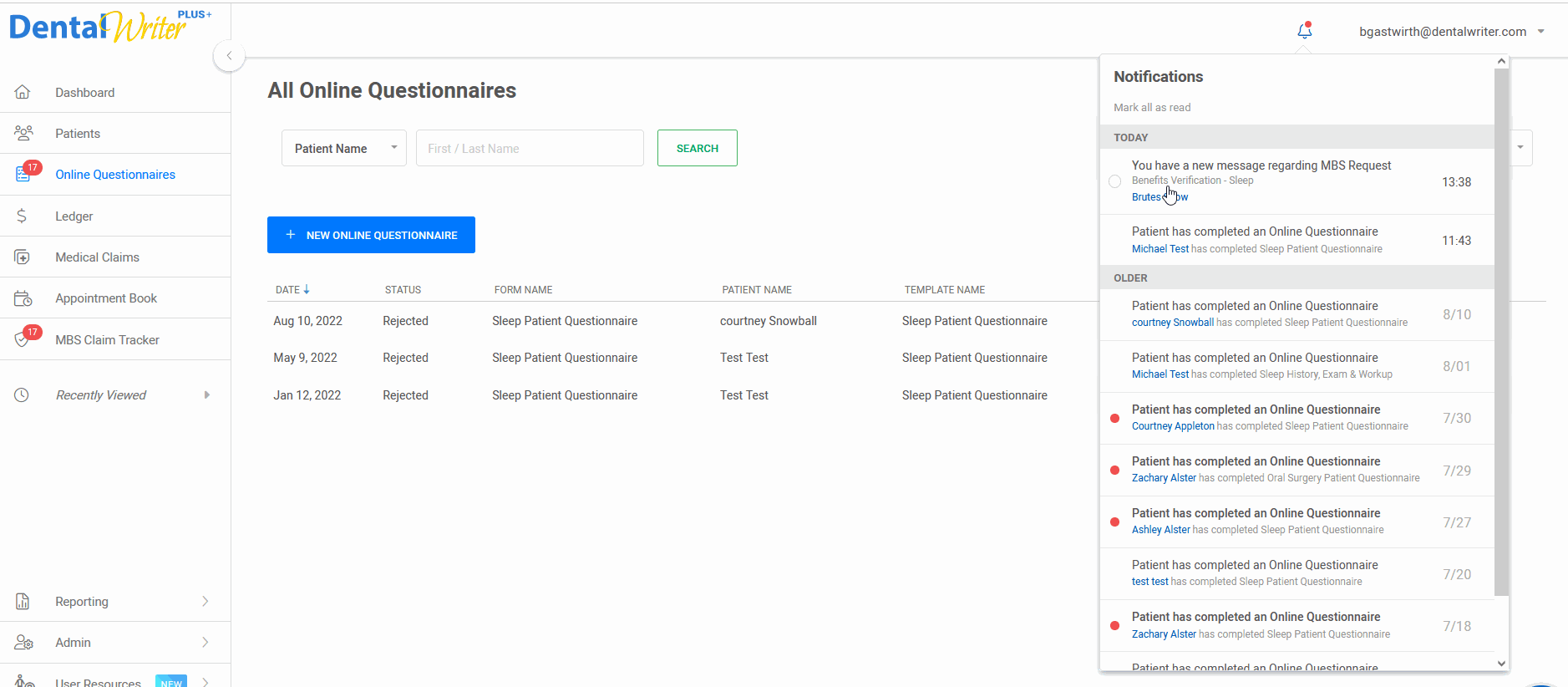This screenshot has height=687, width=1568.
Task: Open Ashley Alster link in notification
Action: coord(1161,530)
